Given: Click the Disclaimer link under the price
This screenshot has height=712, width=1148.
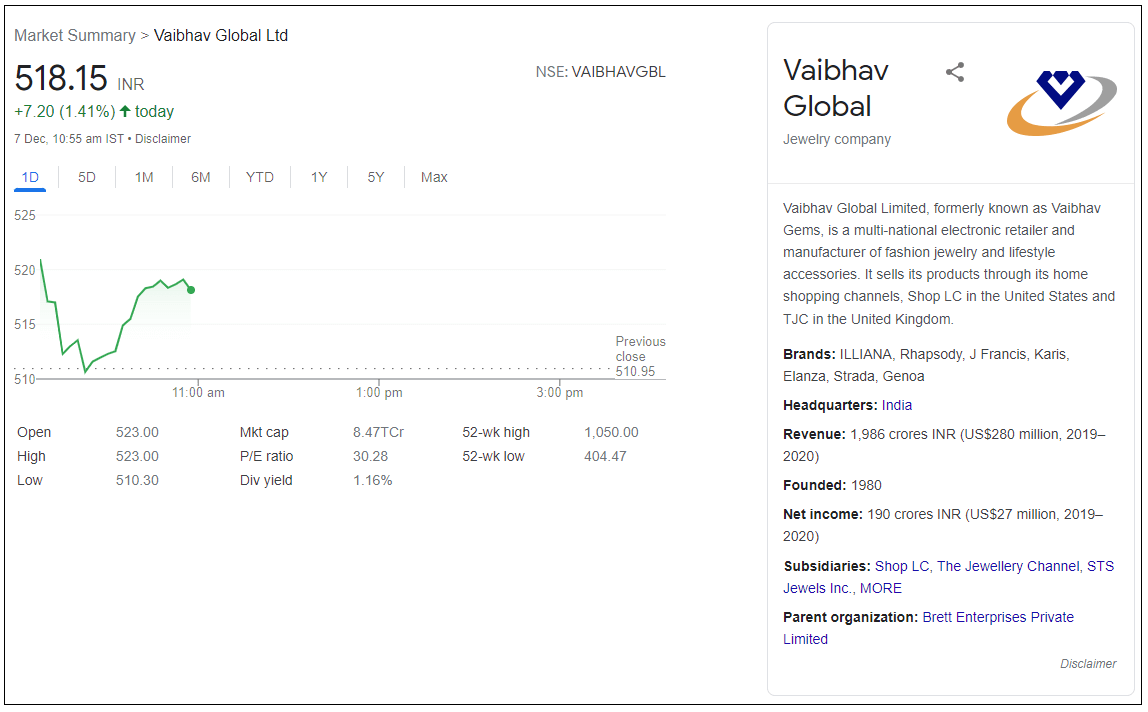Looking at the screenshot, I should click(163, 138).
